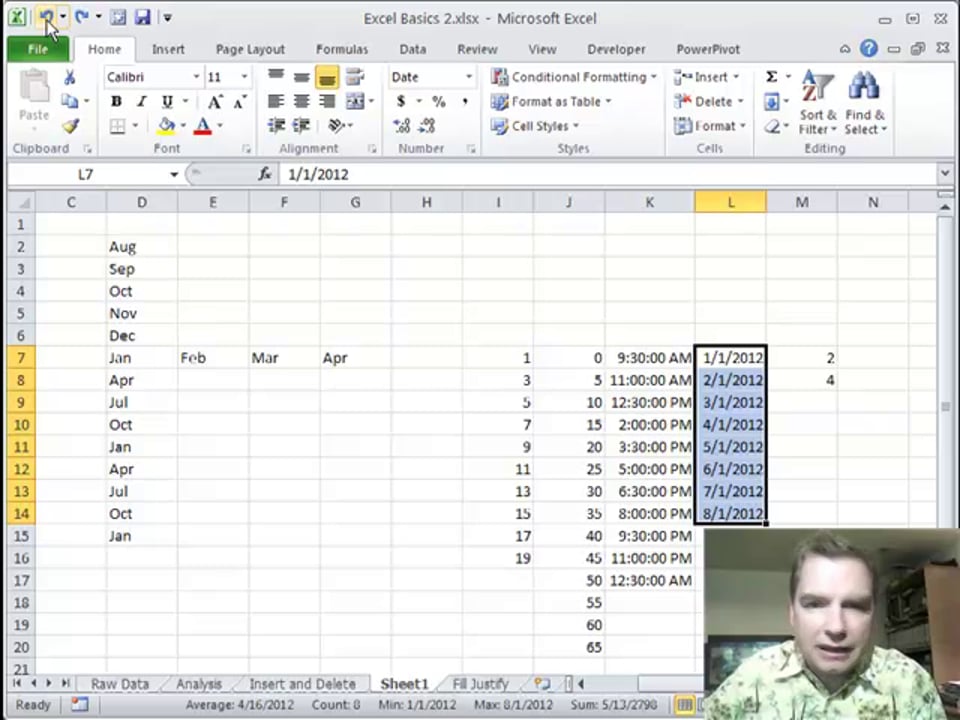Switch to the Insert ribbon tab
This screenshot has width=960, height=720.
tap(168, 49)
